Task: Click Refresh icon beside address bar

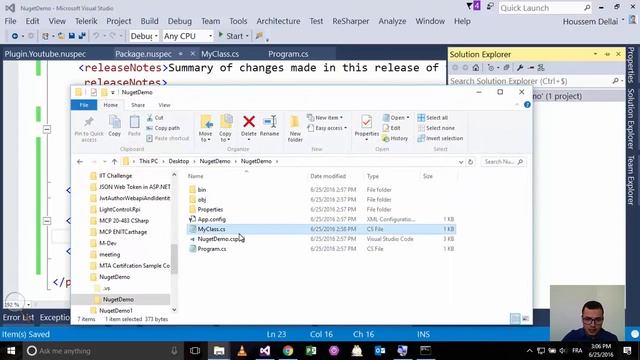Action: pyautogui.click(x=470, y=162)
